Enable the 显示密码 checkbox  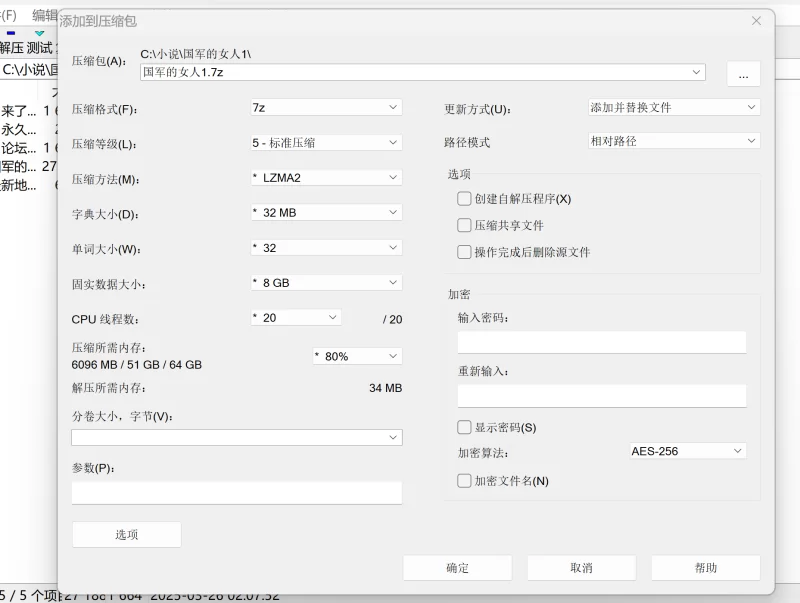pos(464,427)
